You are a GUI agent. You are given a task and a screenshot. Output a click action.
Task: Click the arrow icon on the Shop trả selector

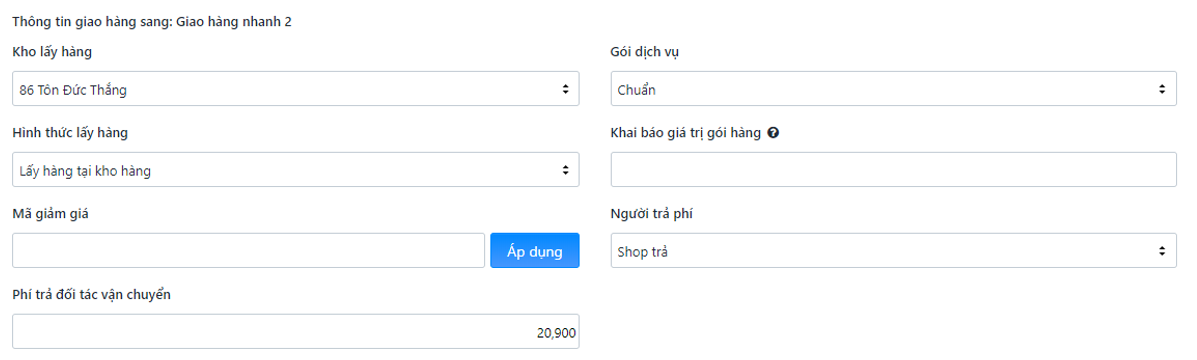pyautogui.click(x=1162, y=250)
